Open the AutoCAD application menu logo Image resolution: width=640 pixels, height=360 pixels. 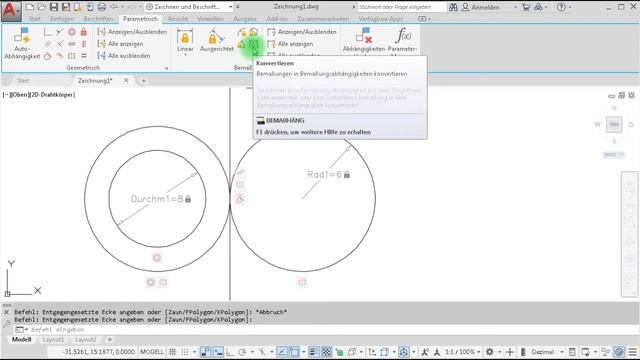tap(11, 11)
